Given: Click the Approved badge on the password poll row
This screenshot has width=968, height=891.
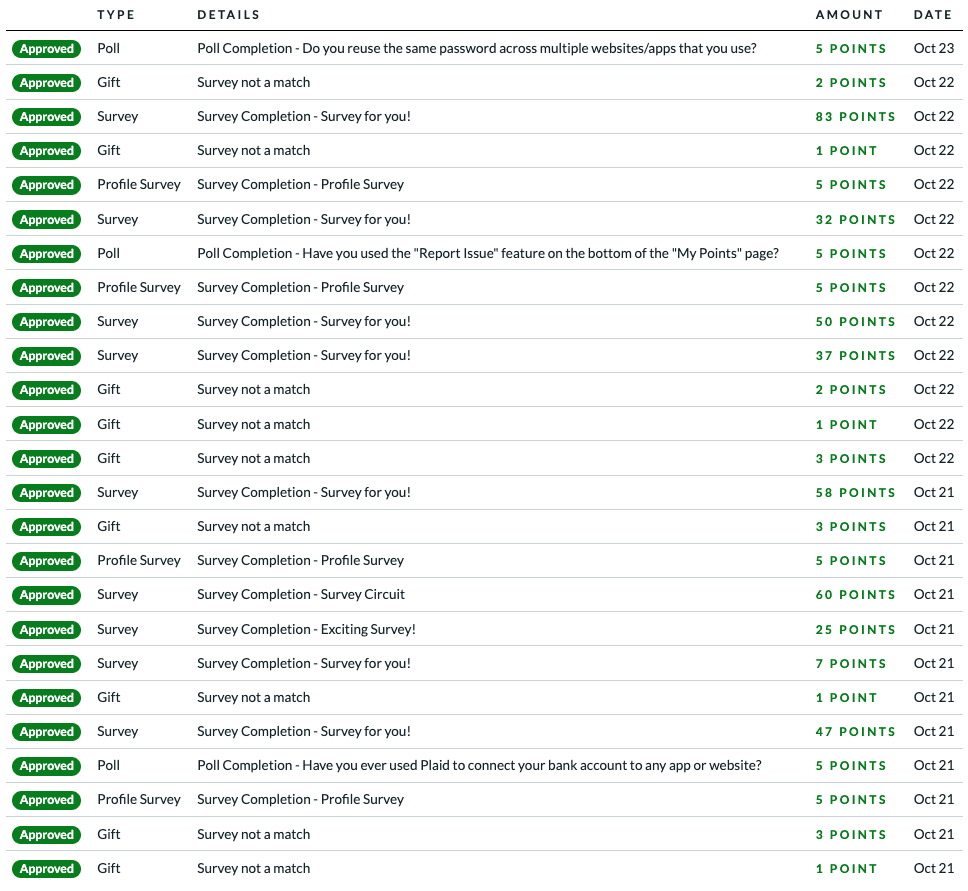Looking at the screenshot, I should [47, 49].
